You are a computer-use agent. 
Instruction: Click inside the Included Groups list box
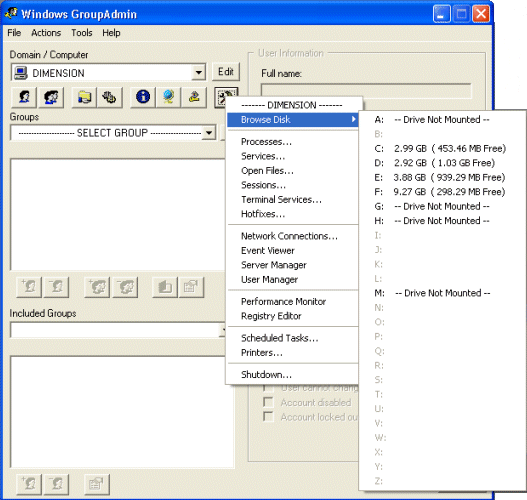pyautogui.click(x=122, y=412)
